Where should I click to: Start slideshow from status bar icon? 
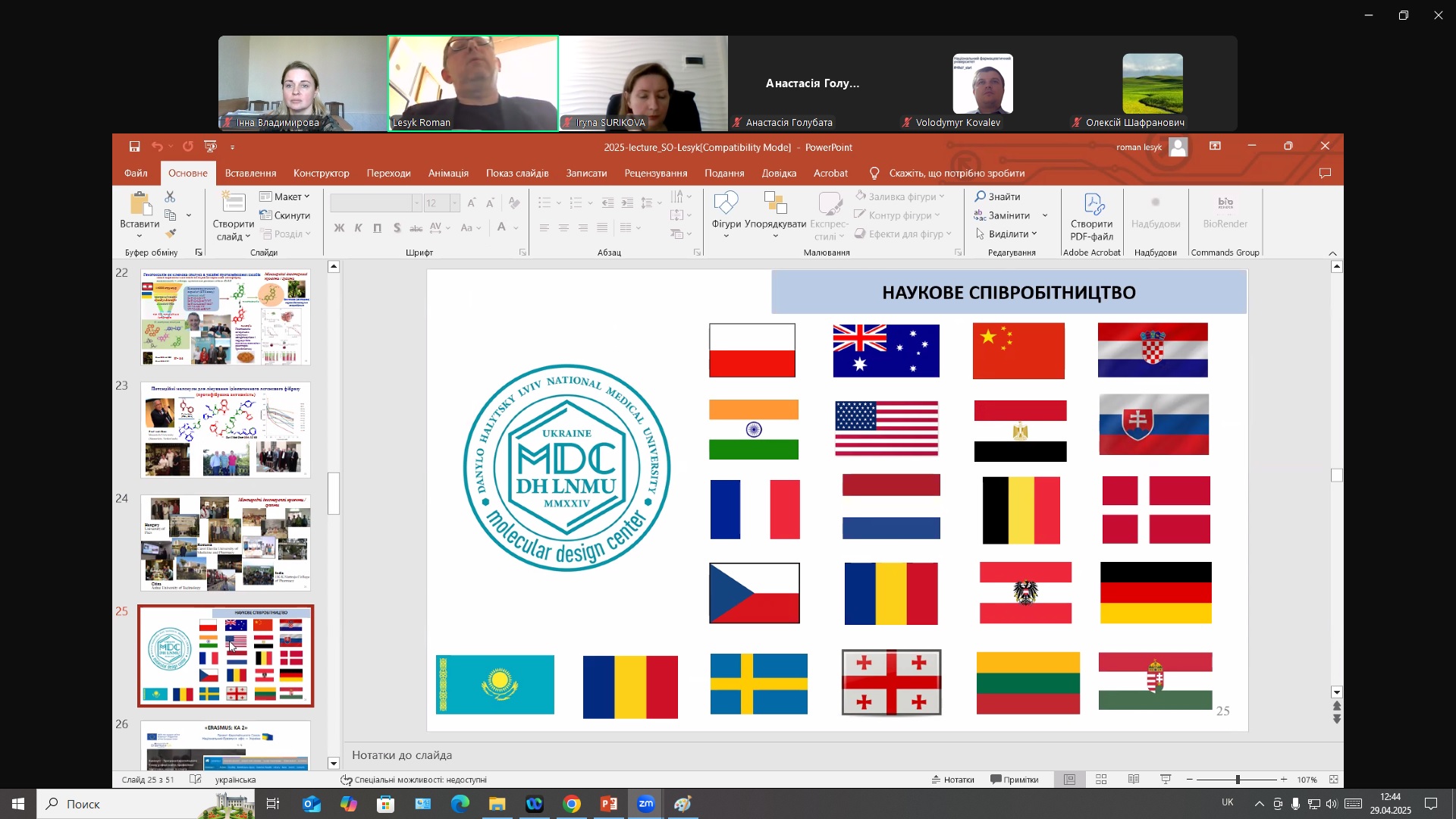(1166, 780)
